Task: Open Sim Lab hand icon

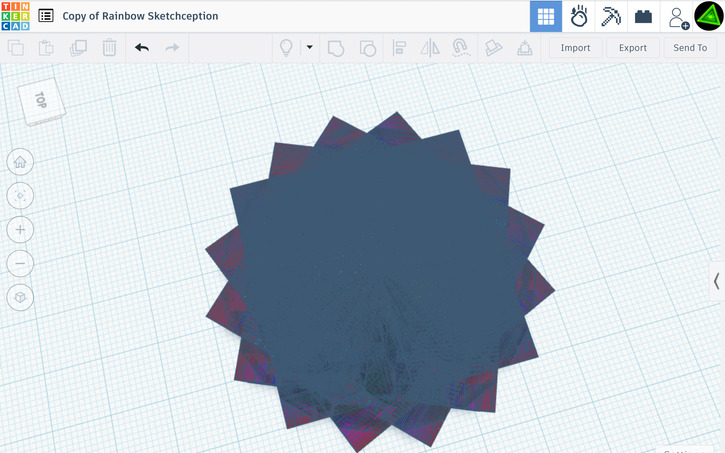Action: 578,17
